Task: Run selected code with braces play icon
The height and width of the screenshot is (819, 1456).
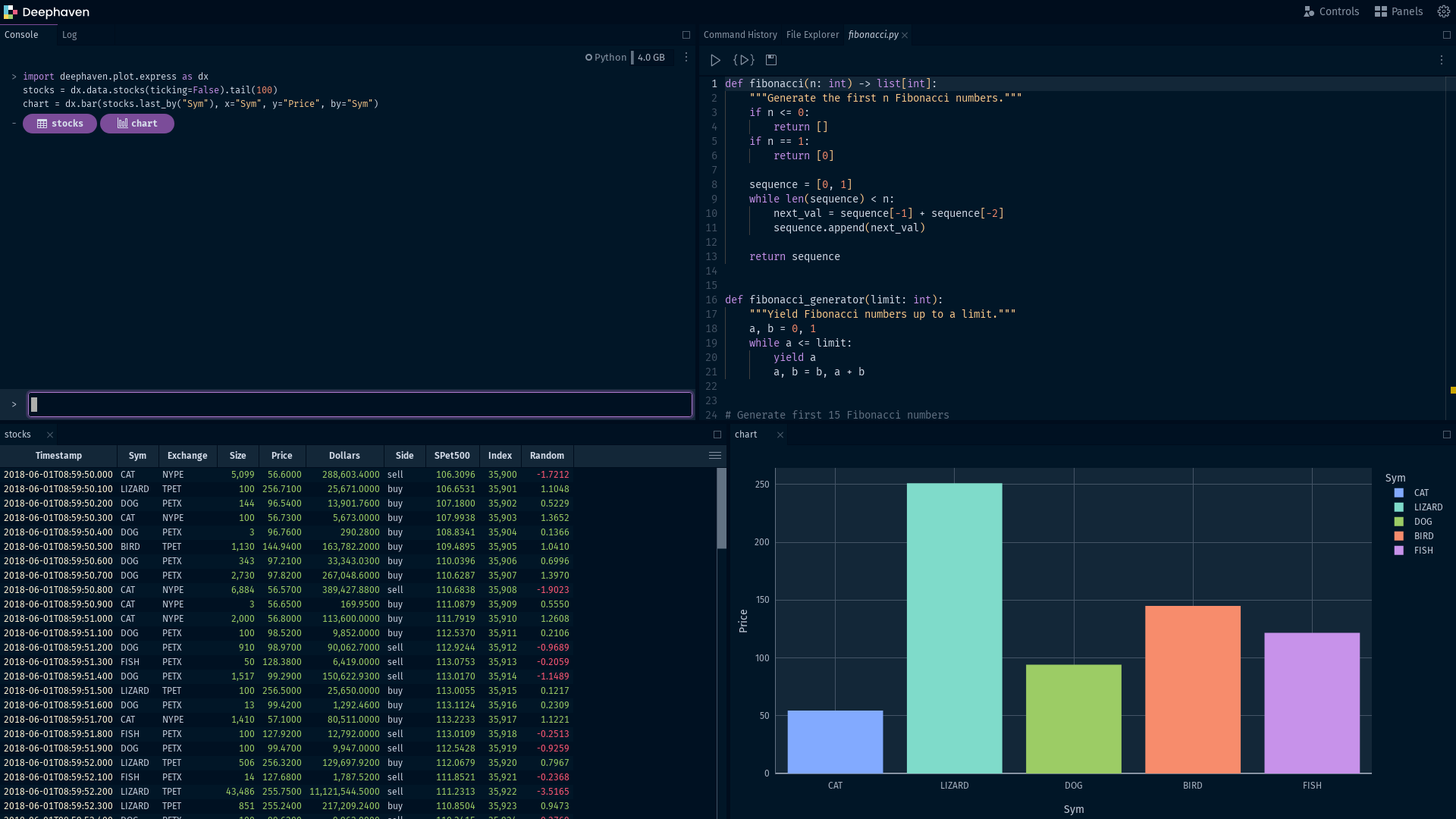Action: [x=743, y=60]
